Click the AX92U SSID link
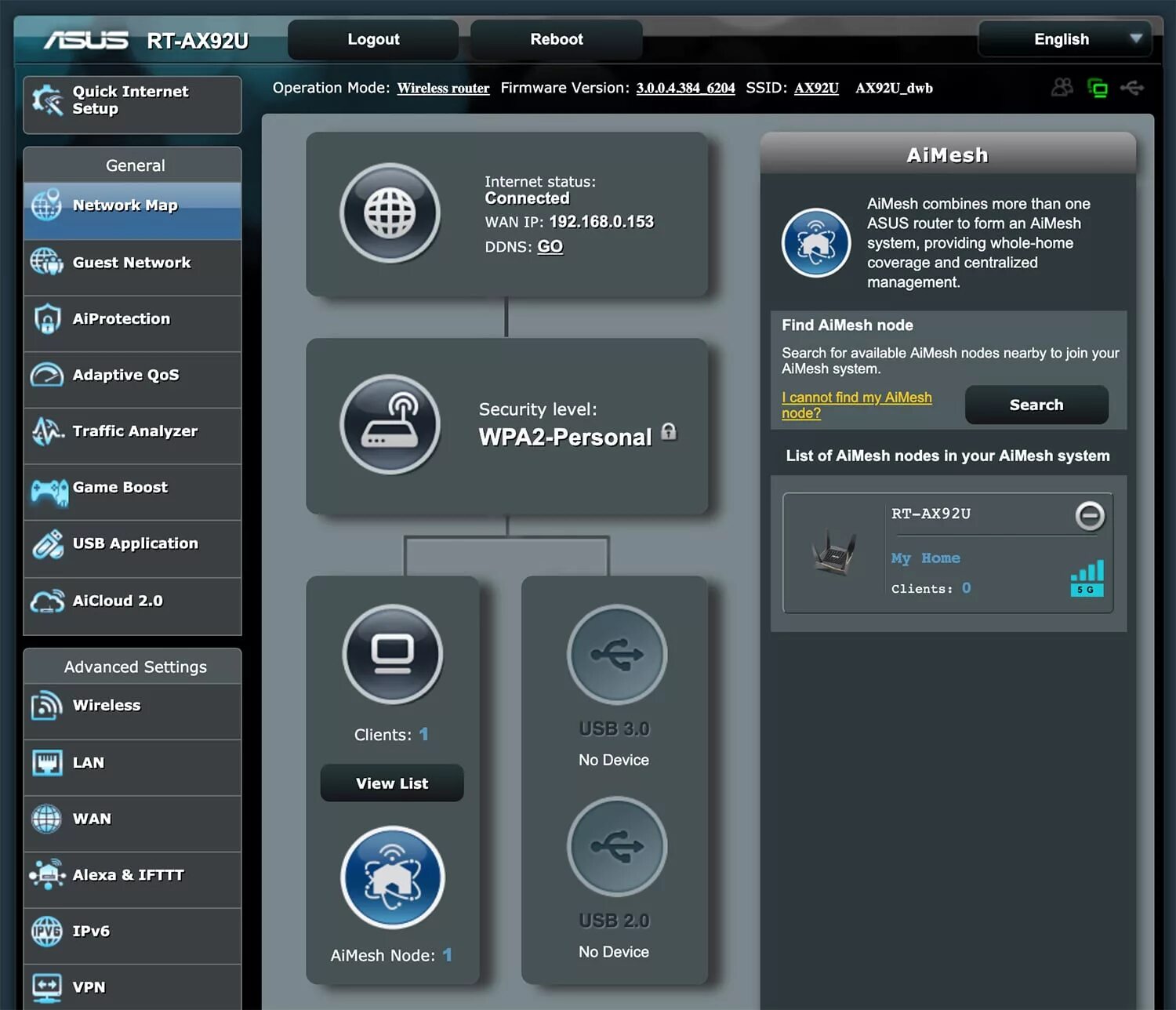 (x=816, y=88)
